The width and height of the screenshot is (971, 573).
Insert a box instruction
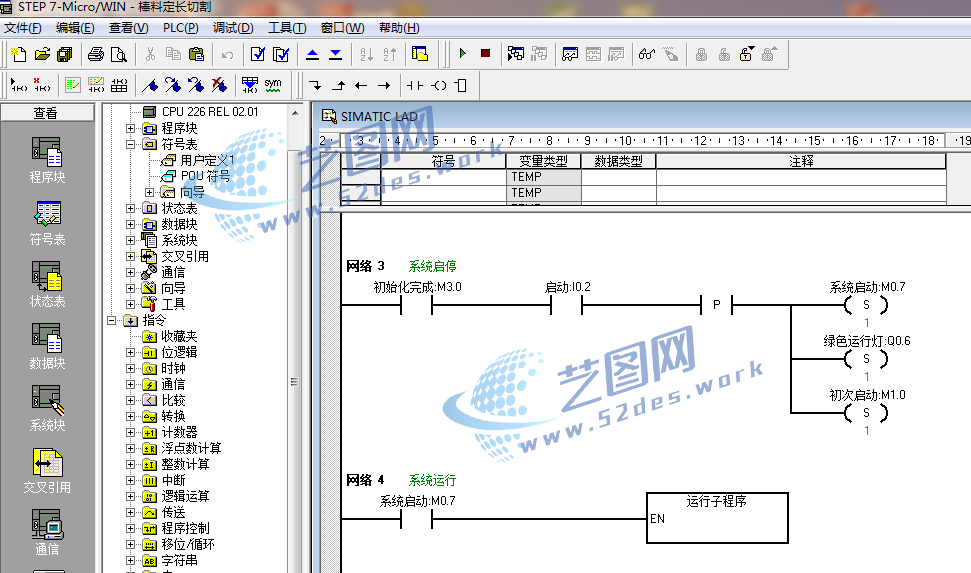[x=461, y=85]
